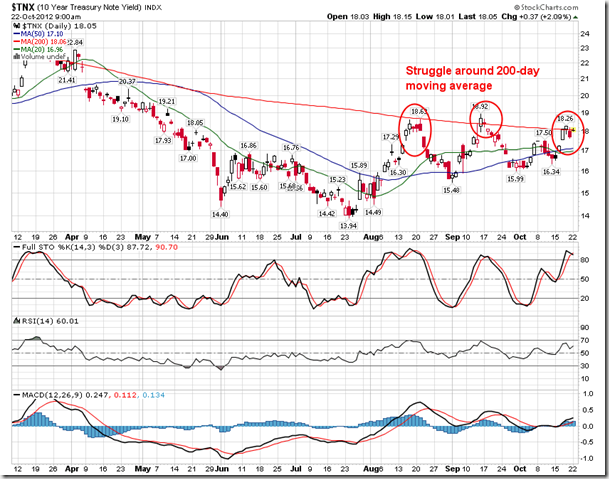Click the $TNX ticker symbol title
609x479 pixels.
pyautogui.click(x=23, y=6)
